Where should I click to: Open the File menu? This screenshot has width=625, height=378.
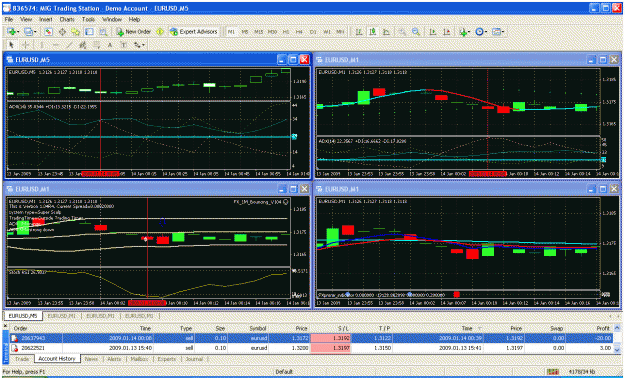(x=9, y=19)
